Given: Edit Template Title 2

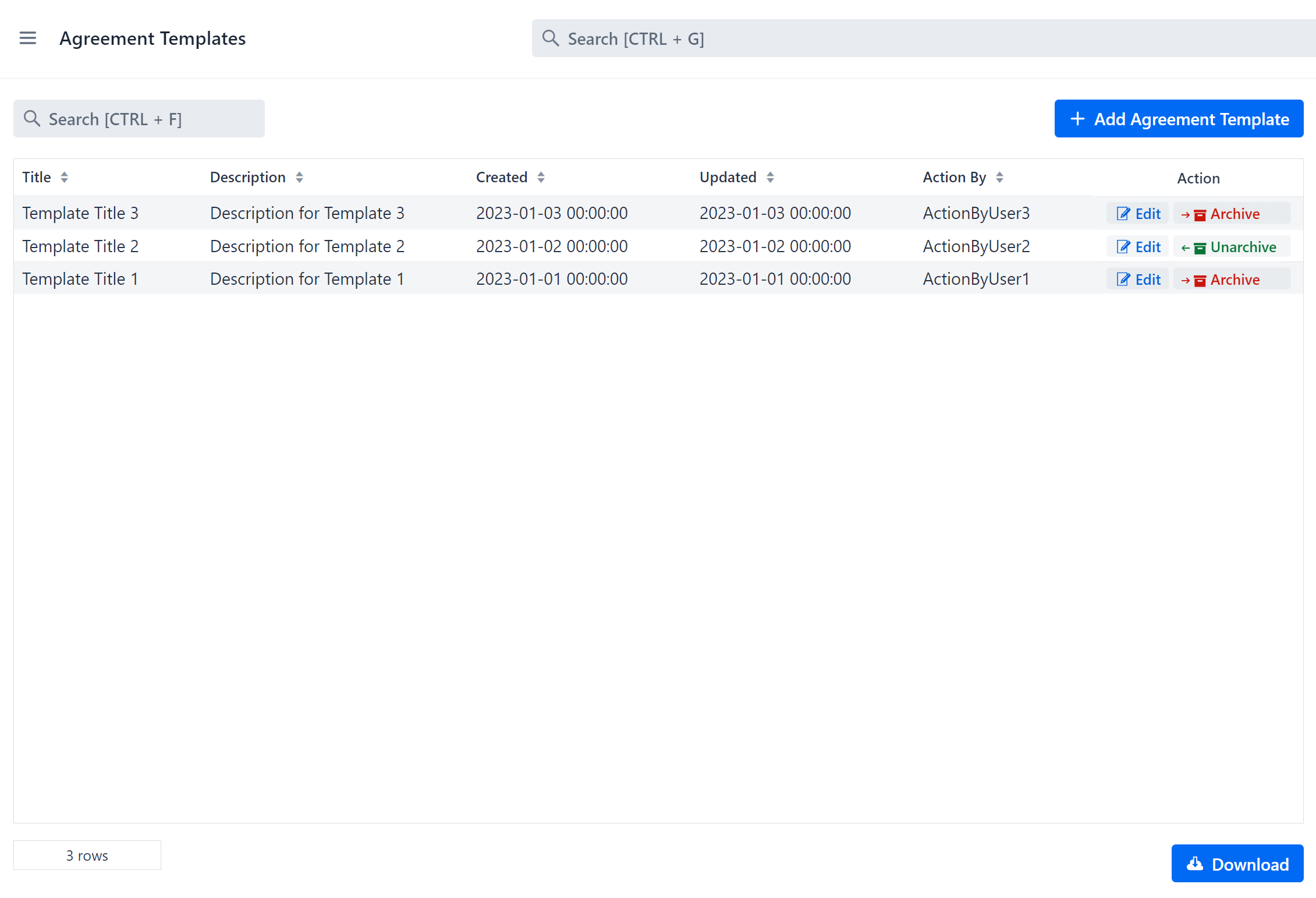Looking at the screenshot, I should click(x=1138, y=247).
